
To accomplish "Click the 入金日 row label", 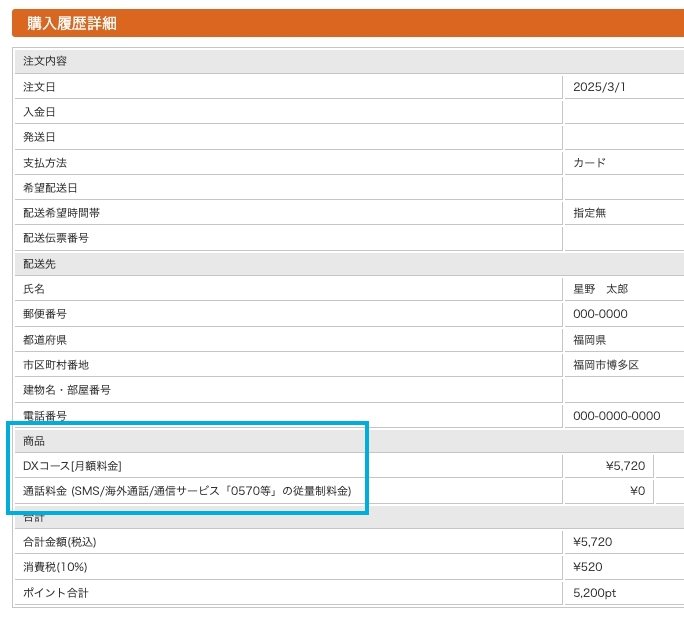I will pos(39,112).
